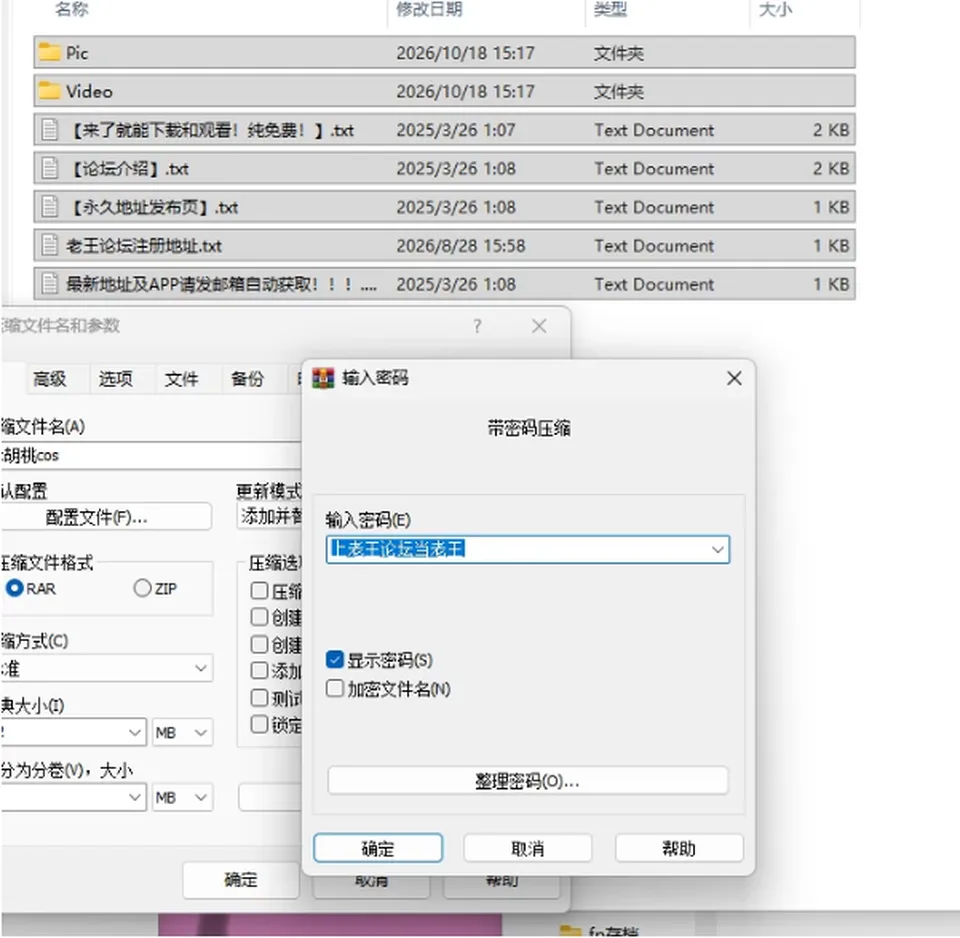Image resolution: width=960 pixels, height=938 pixels.
Task: Click the Video folder icon
Action: coord(50,91)
